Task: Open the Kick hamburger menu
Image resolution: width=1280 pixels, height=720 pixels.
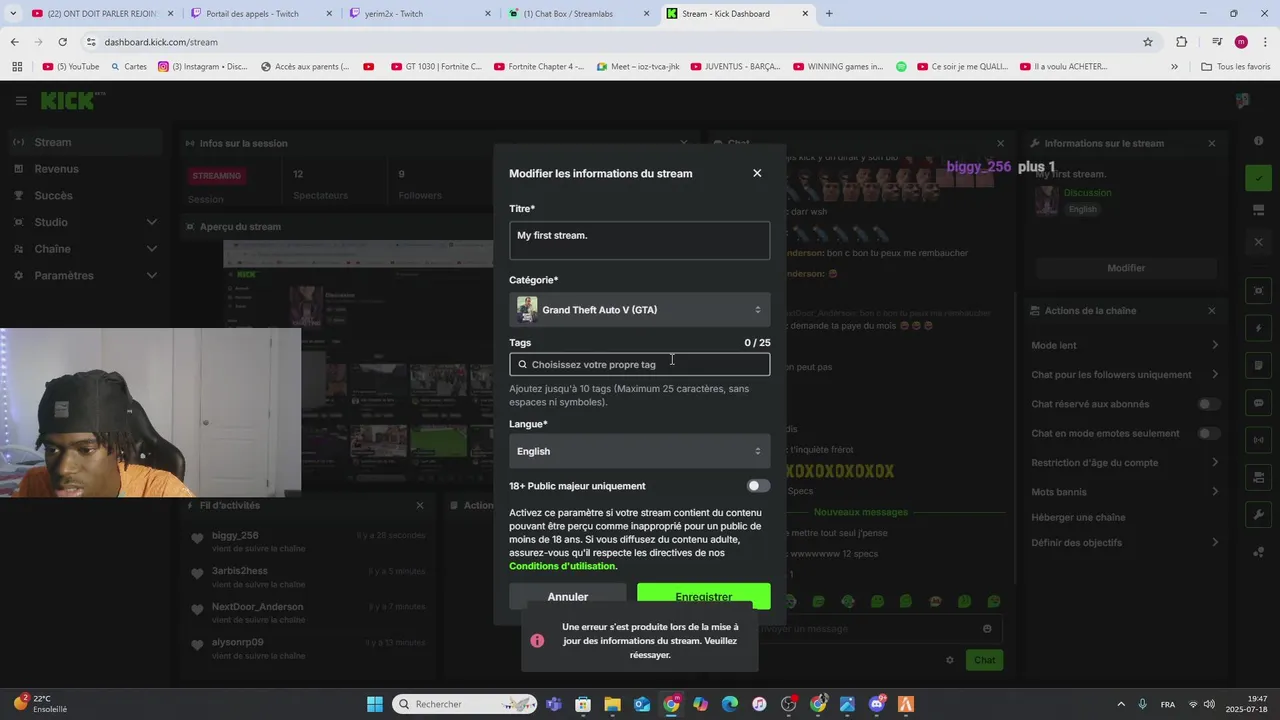Action: tap(21, 101)
